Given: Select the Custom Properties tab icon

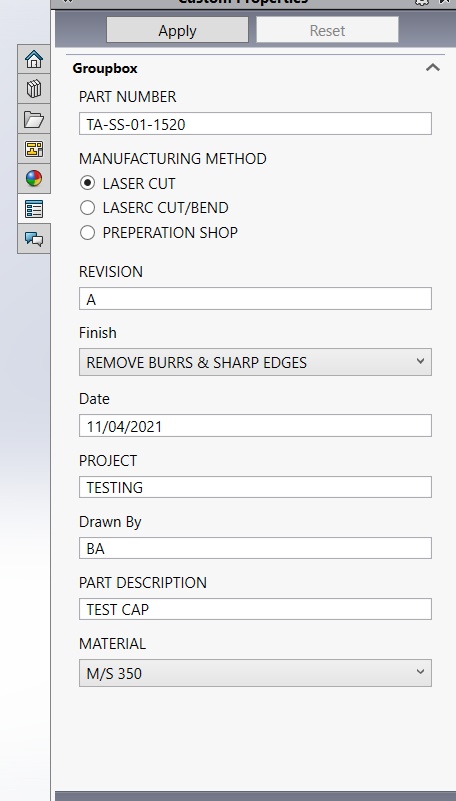Looking at the screenshot, I should coord(34,208).
